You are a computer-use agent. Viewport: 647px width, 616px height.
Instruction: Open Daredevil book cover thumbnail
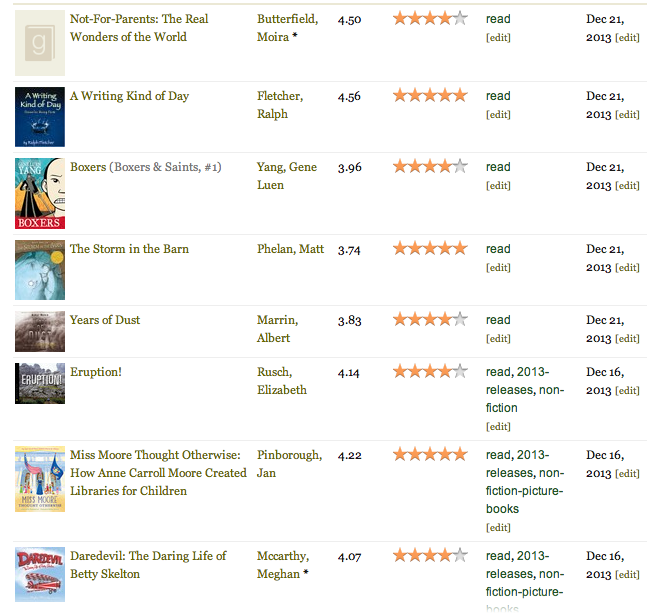[x=40, y=574]
